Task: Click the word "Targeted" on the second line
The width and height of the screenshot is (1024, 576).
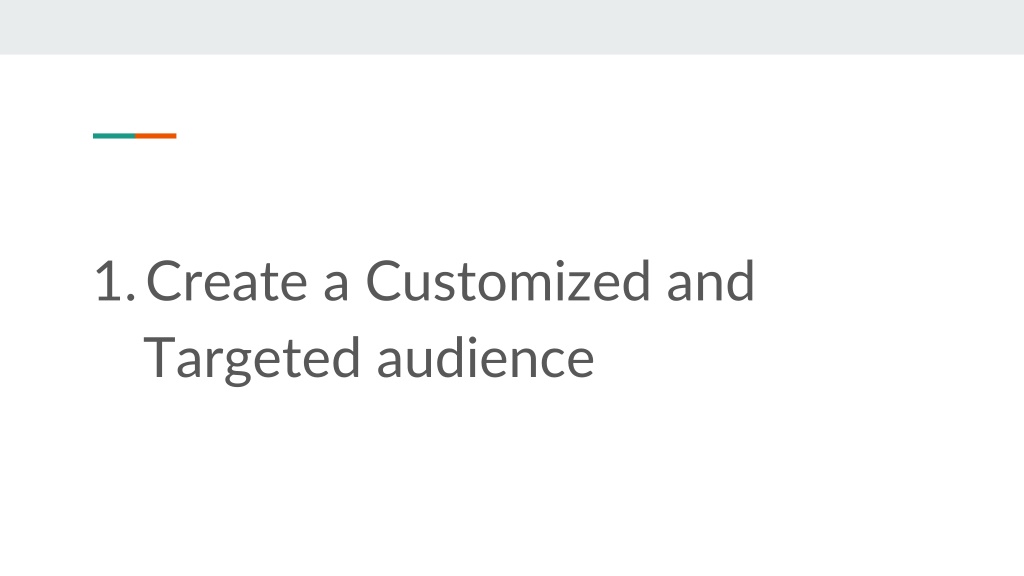Action: (x=251, y=360)
